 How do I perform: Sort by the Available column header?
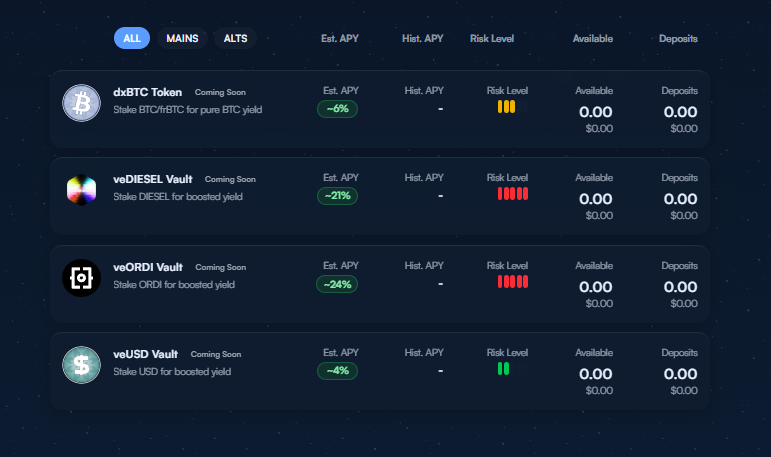tap(593, 38)
